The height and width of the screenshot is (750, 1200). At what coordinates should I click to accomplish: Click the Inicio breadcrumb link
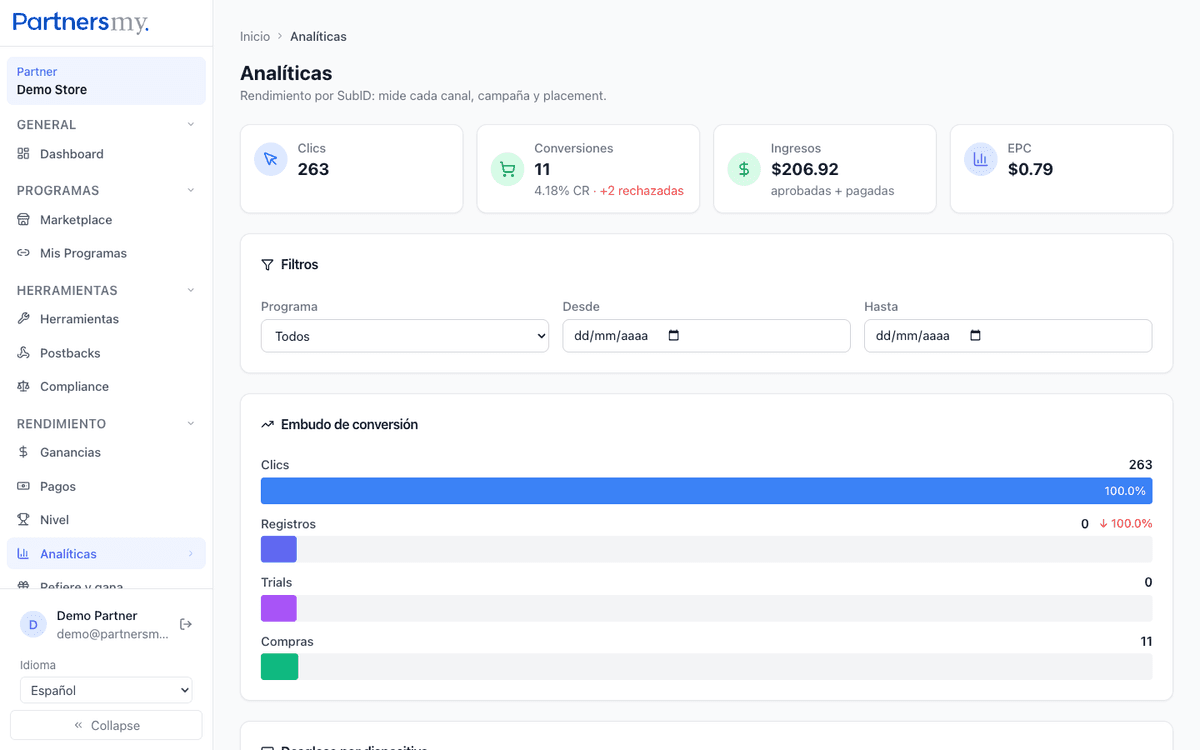point(255,36)
